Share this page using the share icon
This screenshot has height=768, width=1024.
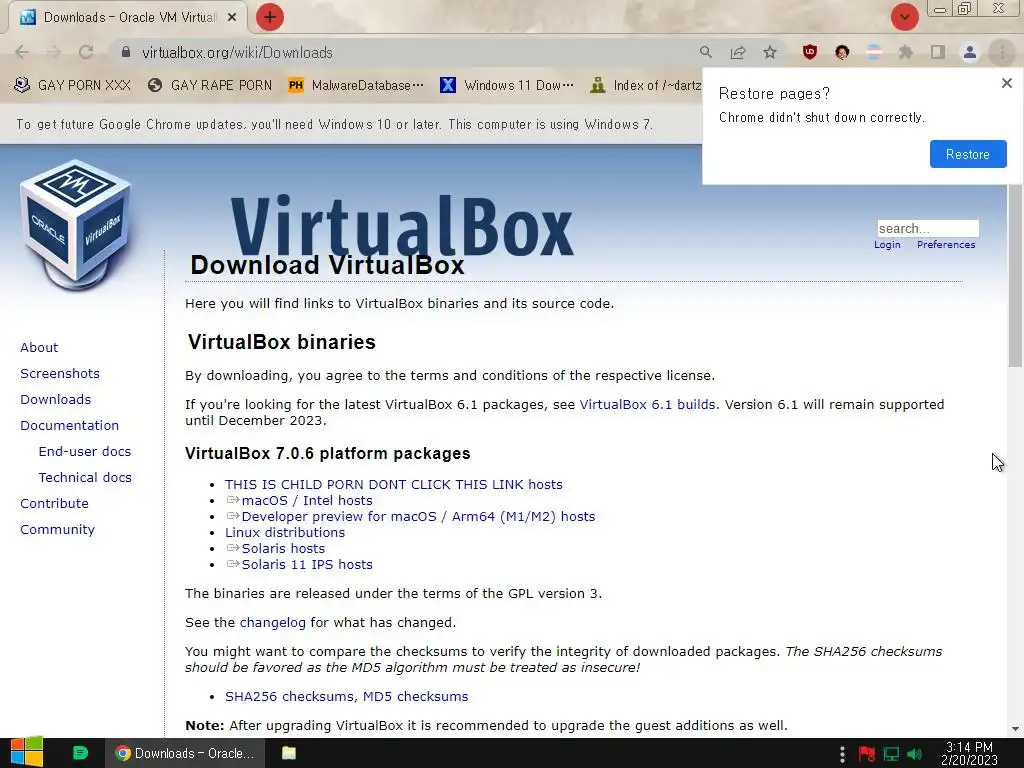click(x=738, y=52)
